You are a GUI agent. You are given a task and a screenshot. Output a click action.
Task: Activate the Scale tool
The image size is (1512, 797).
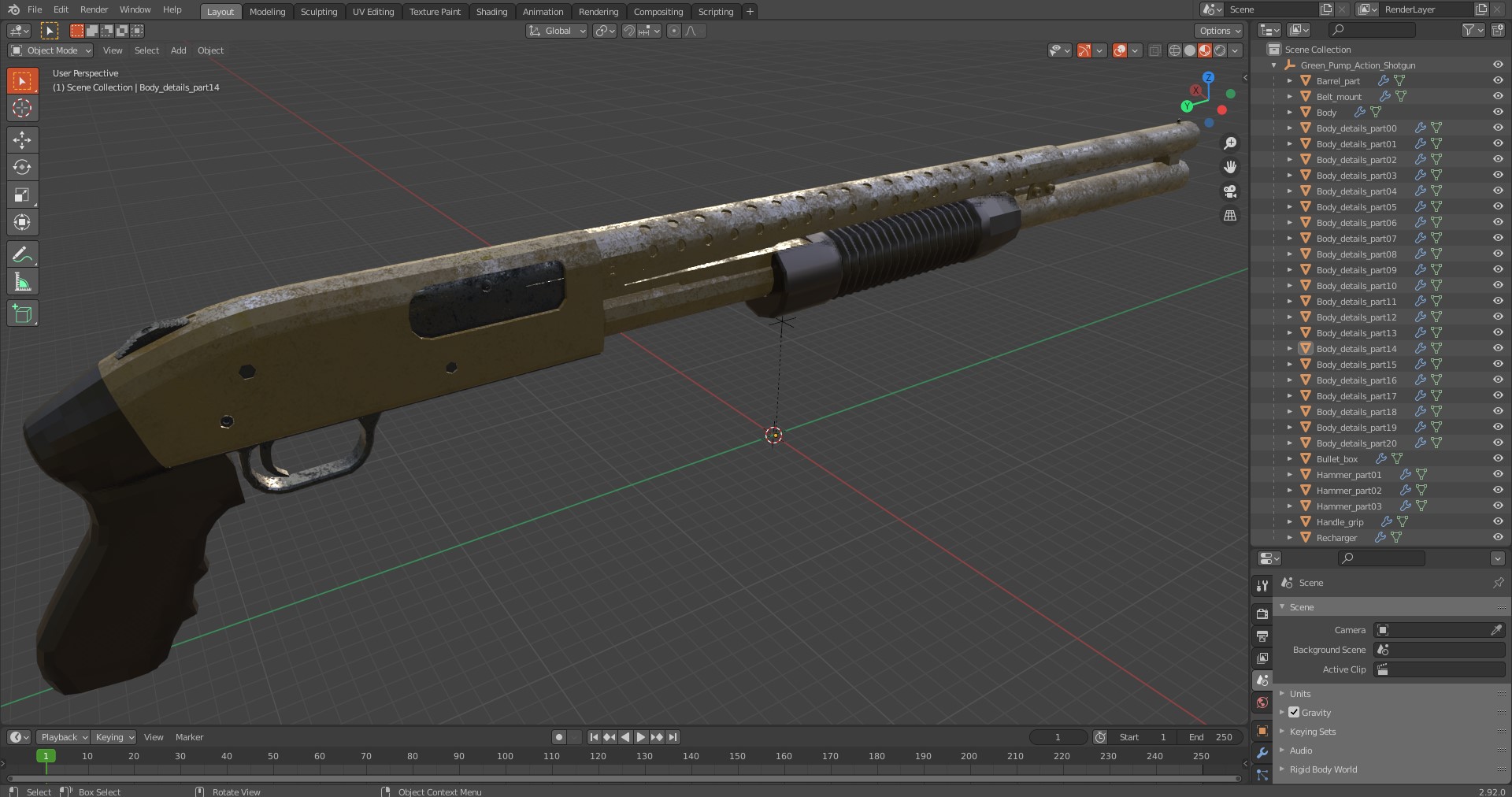[x=22, y=195]
